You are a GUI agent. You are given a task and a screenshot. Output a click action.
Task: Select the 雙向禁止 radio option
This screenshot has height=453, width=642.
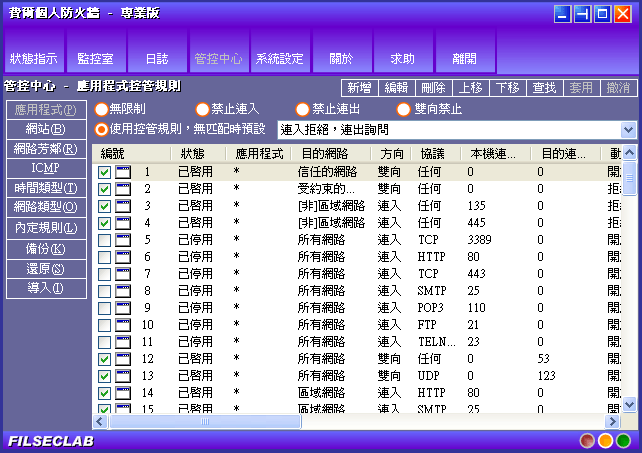(404, 109)
